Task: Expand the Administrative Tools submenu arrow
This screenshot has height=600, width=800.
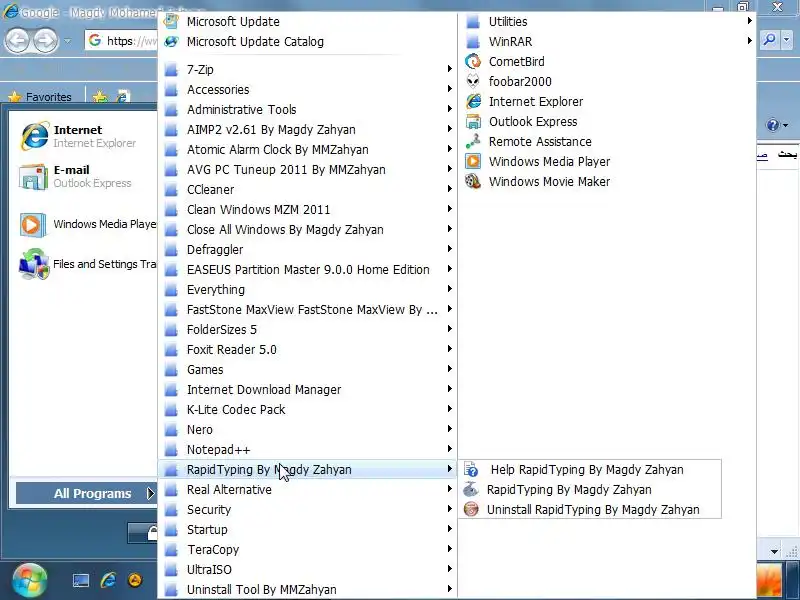Action: click(x=449, y=109)
